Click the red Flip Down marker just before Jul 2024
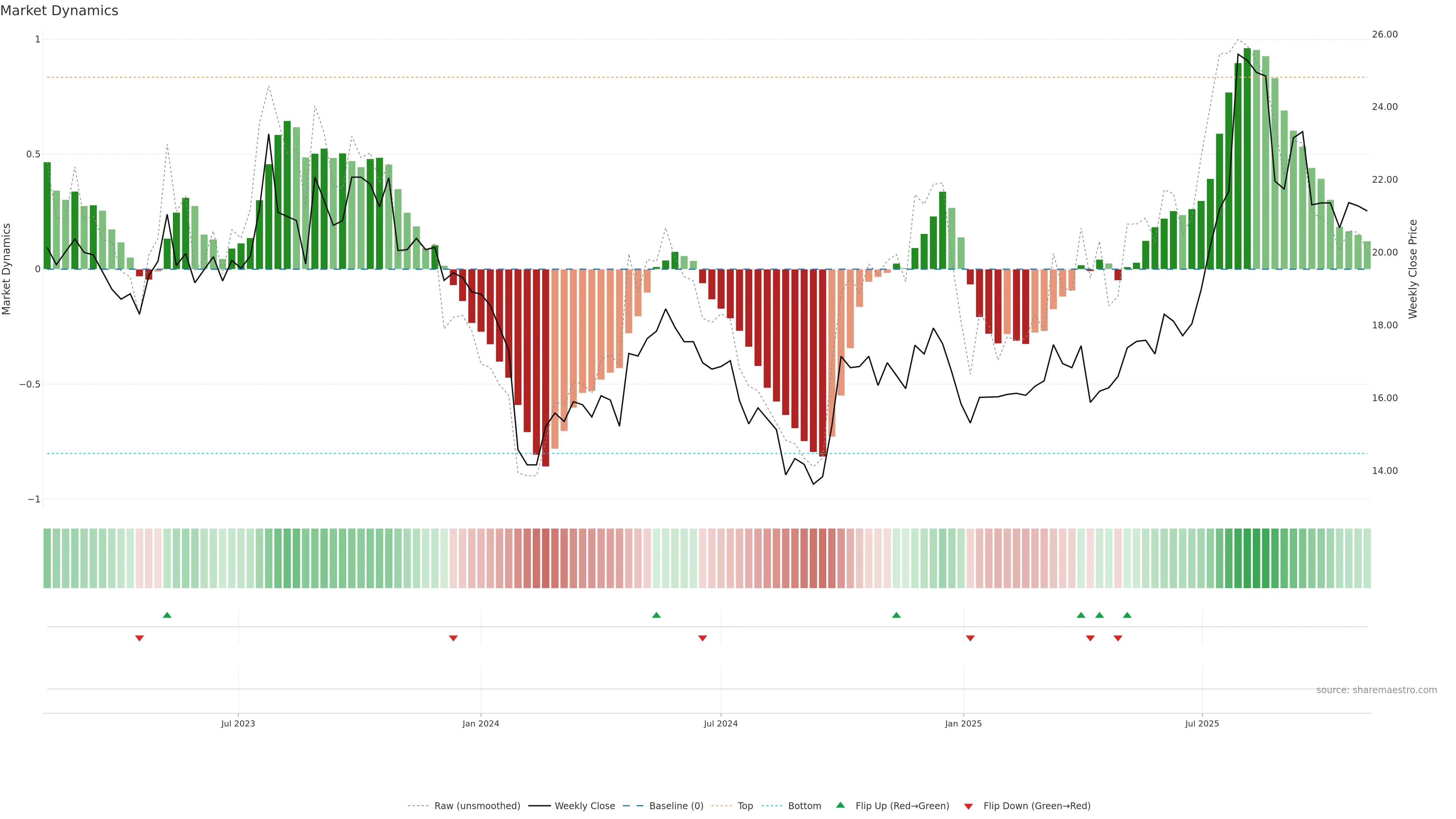Viewport: 1456px width, 819px height. [x=702, y=638]
